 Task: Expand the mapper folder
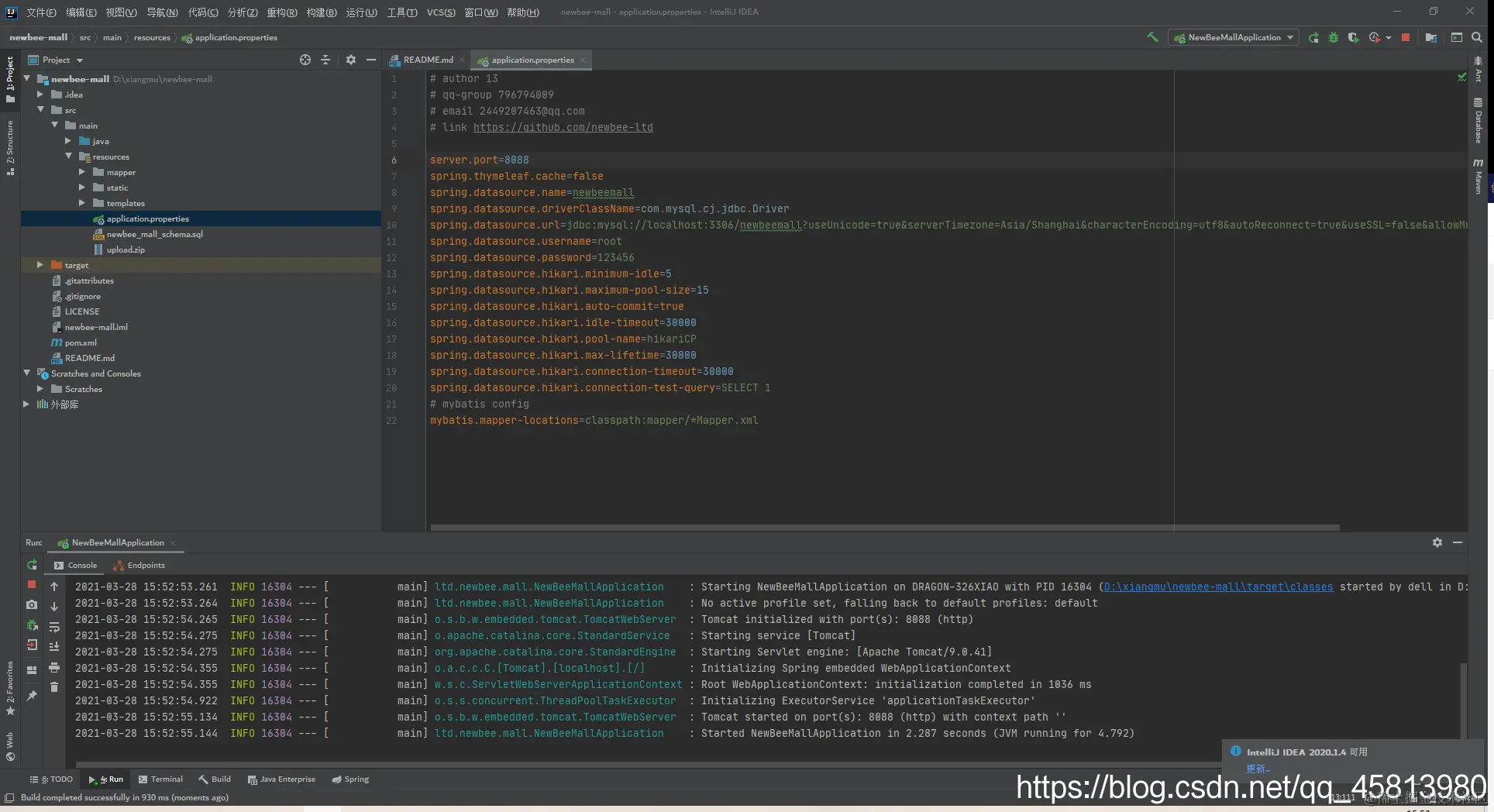point(81,172)
